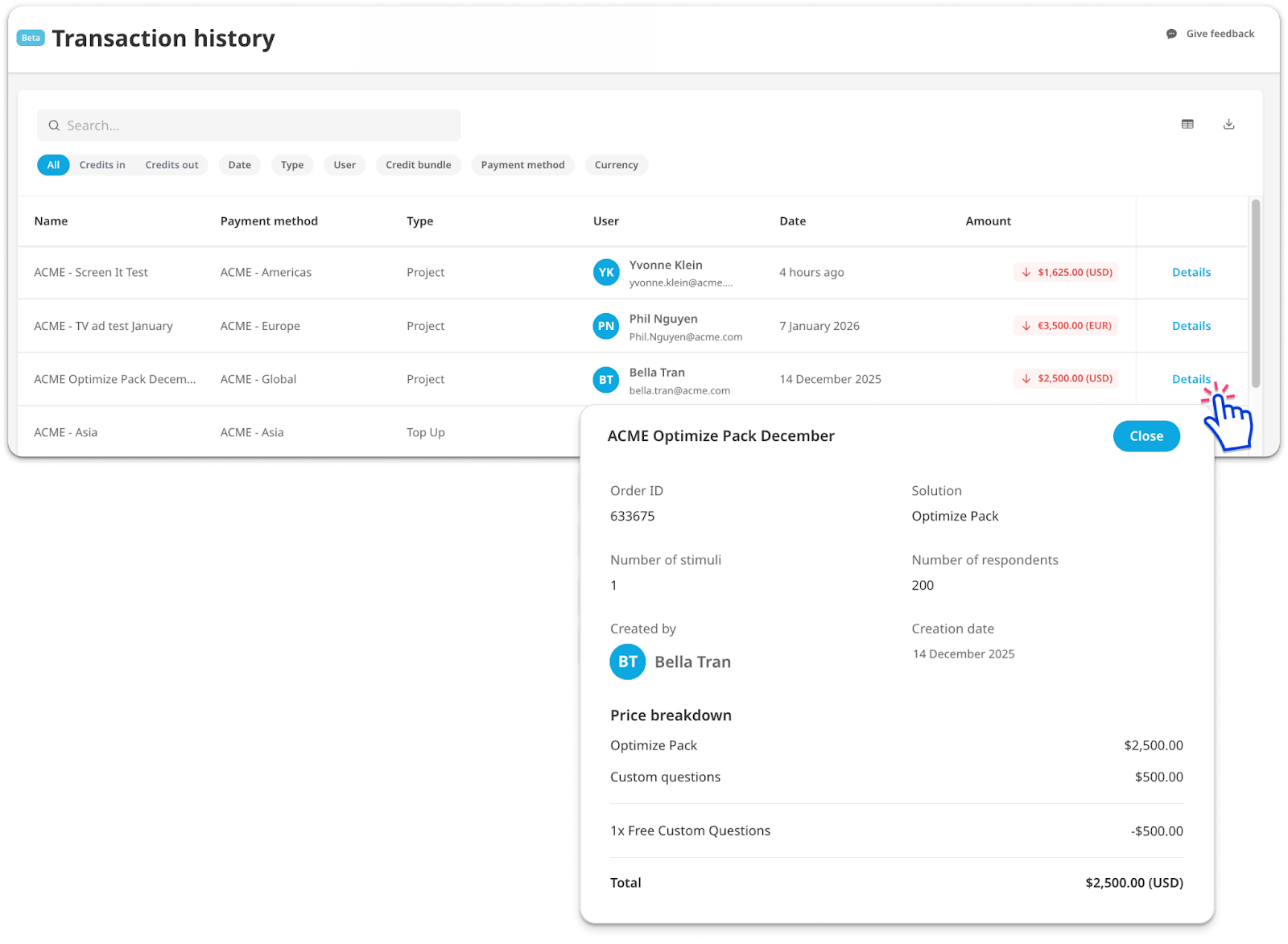Click the 200 respondents value
The height and width of the screenshot is (944, 1288).
pos(923,586)
